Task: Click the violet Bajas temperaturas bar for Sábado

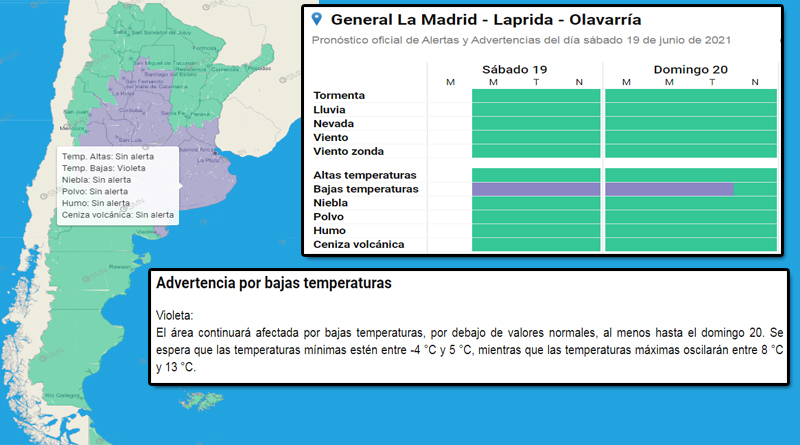Action: point(536,188)
